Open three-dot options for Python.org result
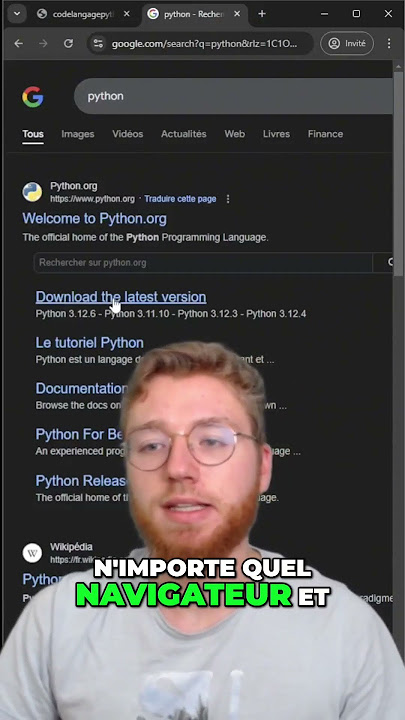Image resolution: width=405 pixels, height=720 pixels. tap(228, 199)
